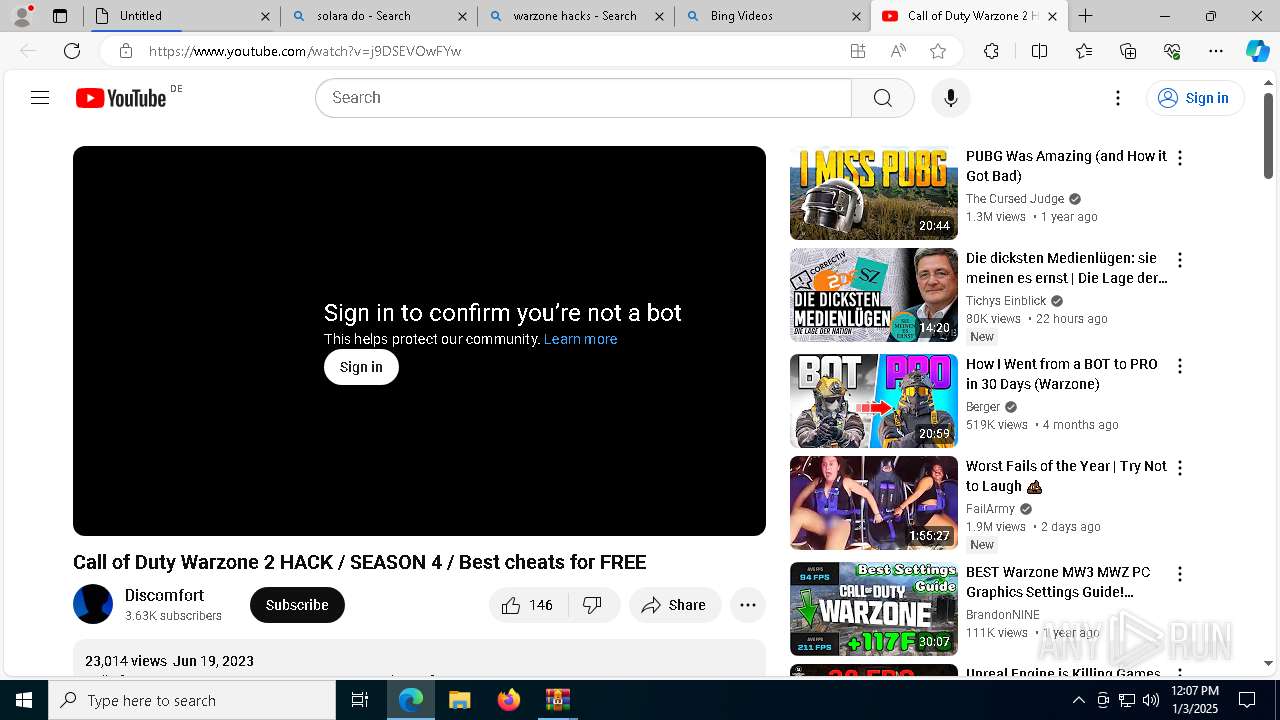1280x720 pixels.
Task: Open the YouTube guide hamburger menu
Action: pyautogui.click(x=40, y=98)
